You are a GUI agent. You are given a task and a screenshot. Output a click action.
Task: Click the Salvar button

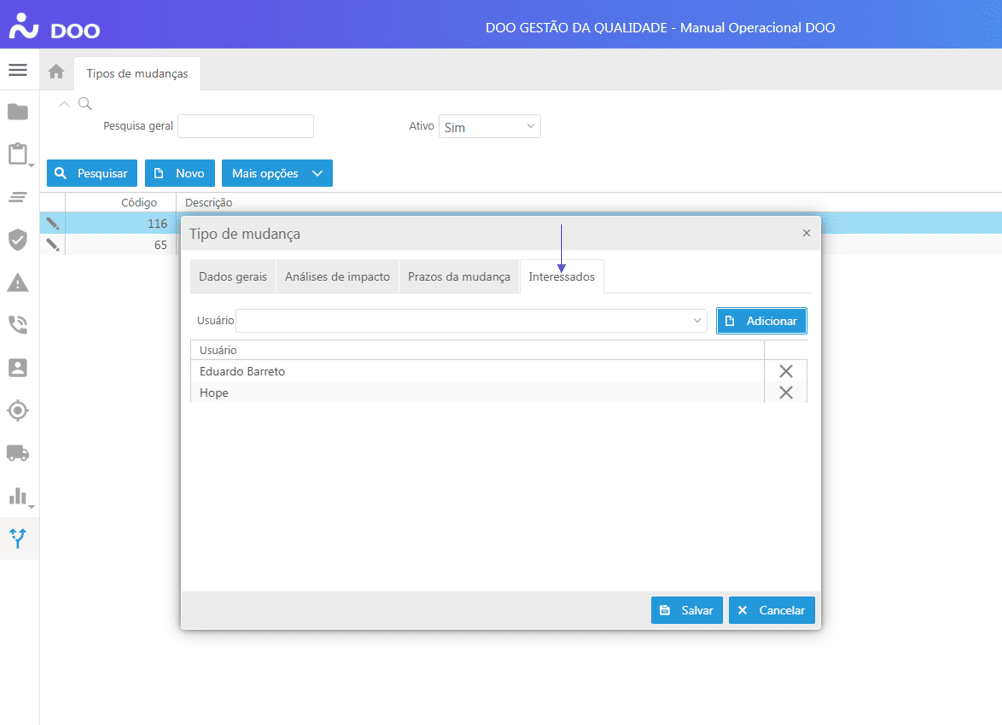point(686,610)
